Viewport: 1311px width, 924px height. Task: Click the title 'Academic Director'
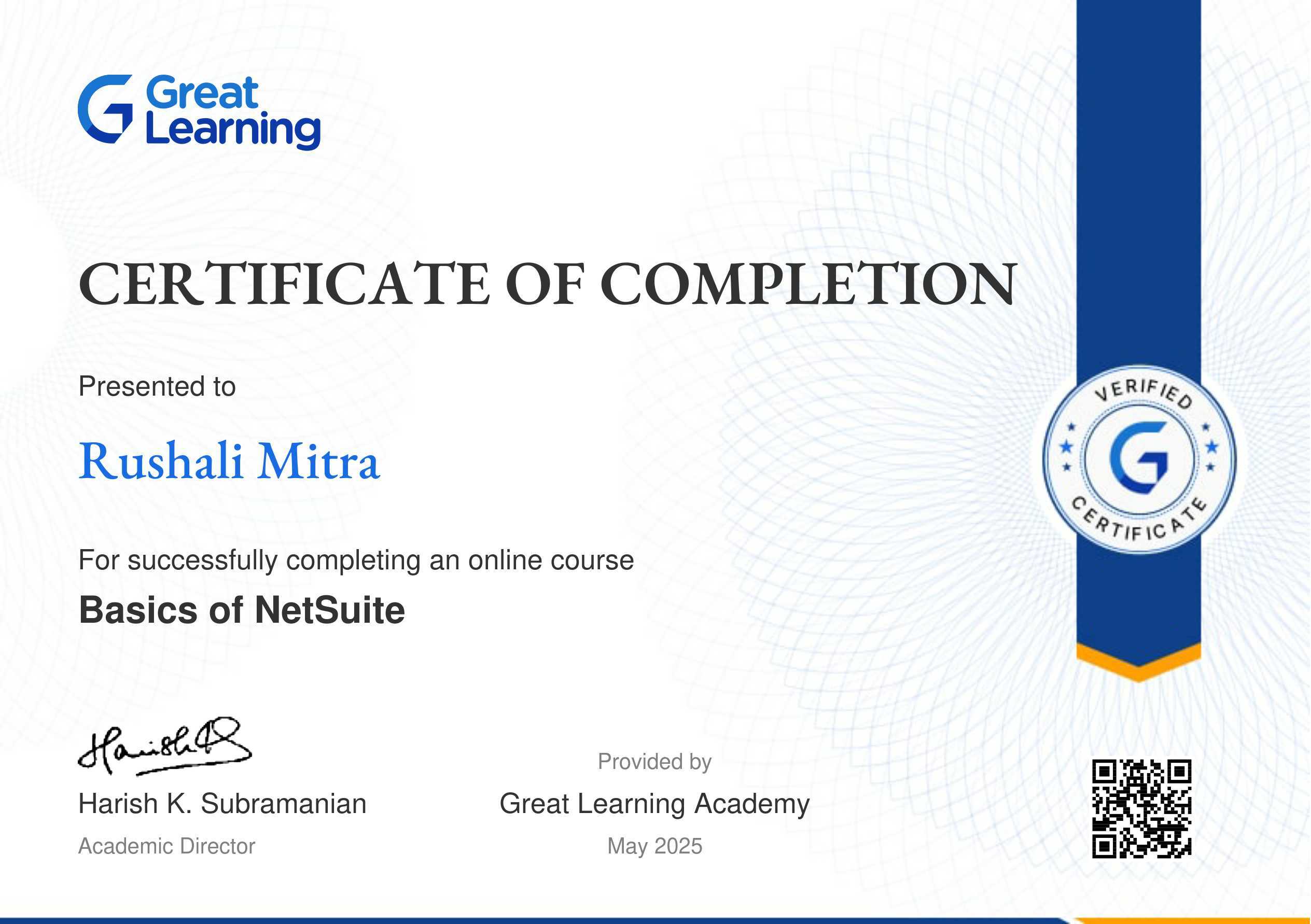click(167, 846)
